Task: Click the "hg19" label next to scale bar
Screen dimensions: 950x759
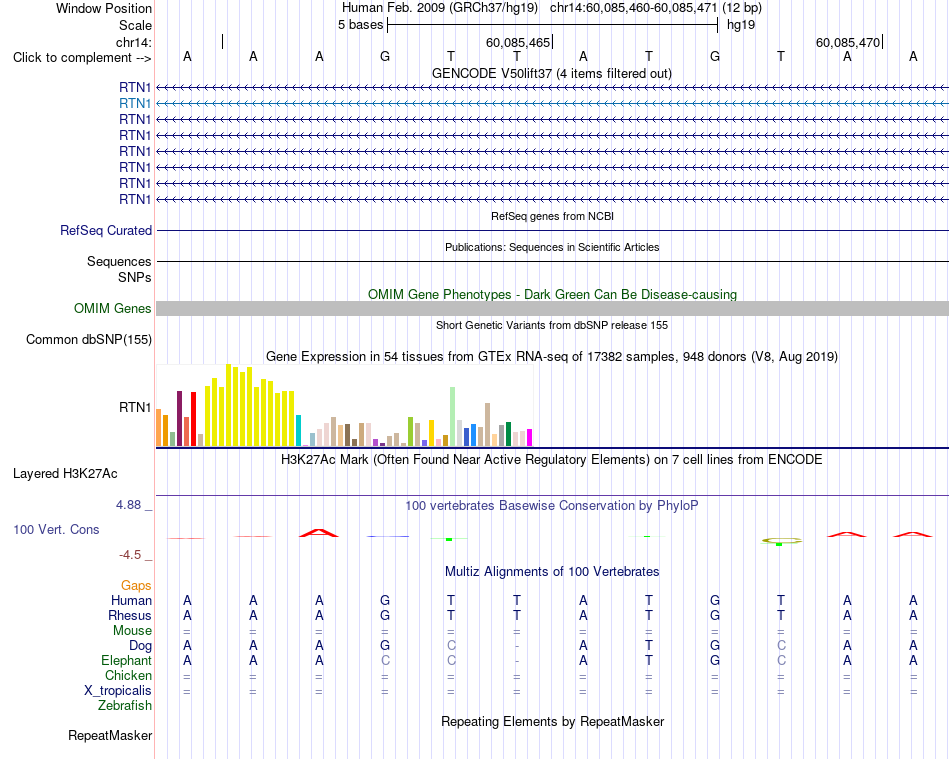Action: click(741, 25)
